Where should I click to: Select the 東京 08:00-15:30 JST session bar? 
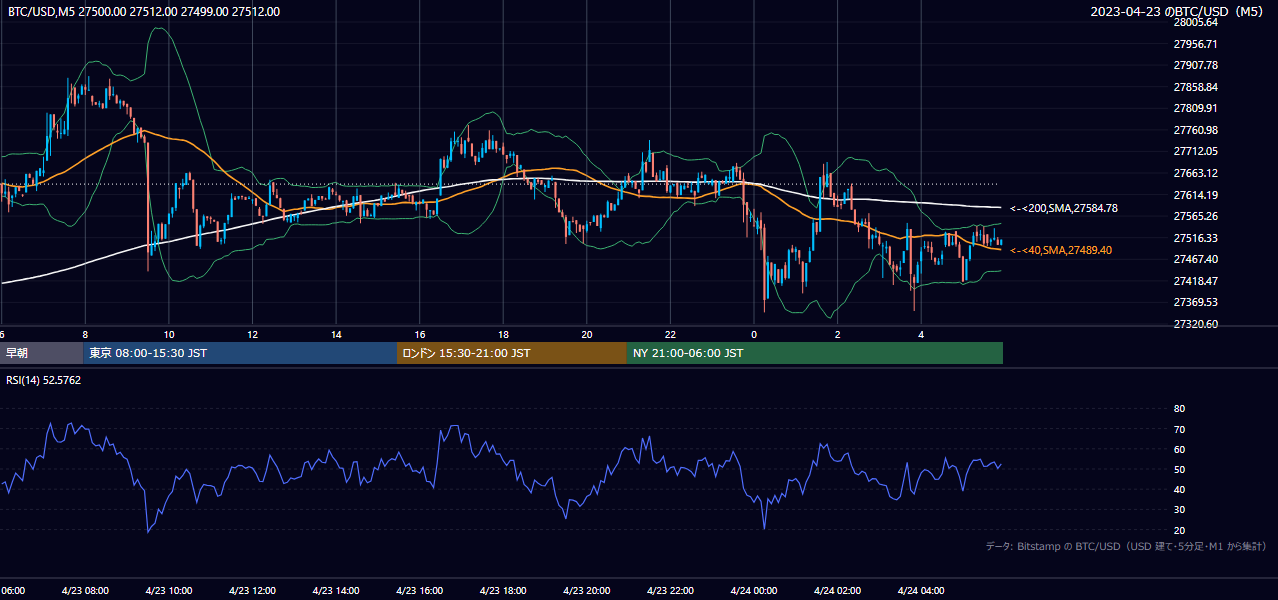[x=240, y=353]
